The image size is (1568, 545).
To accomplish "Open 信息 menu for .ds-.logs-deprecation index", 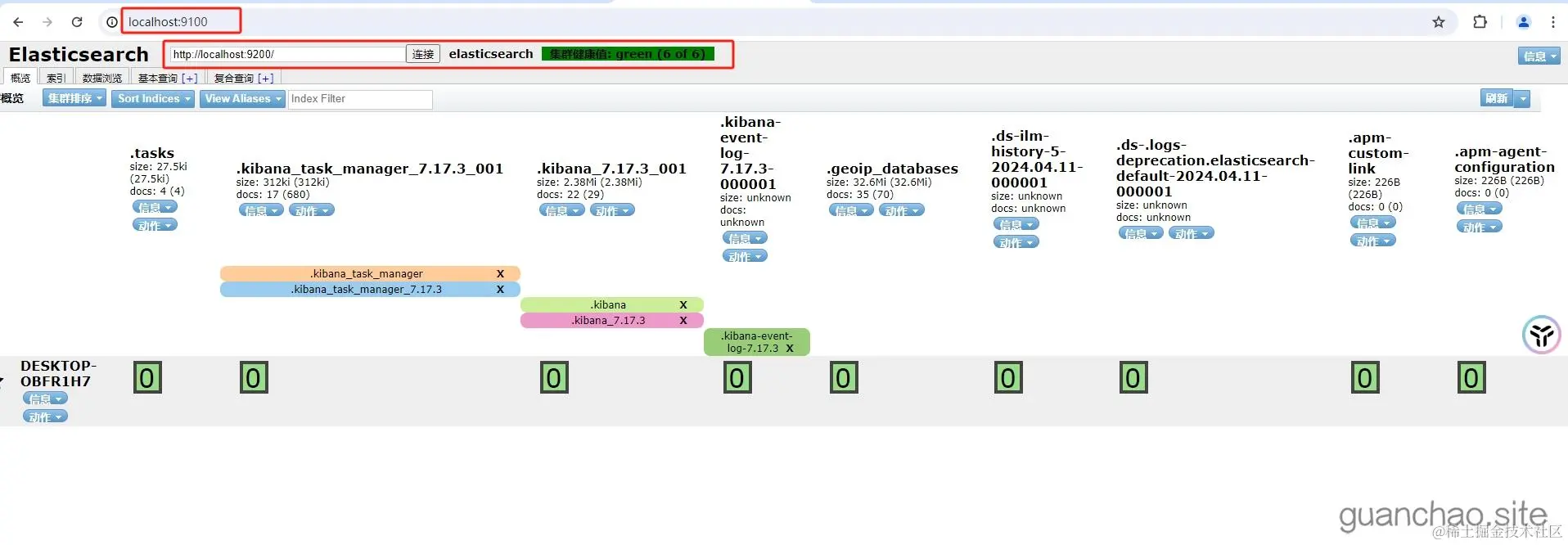I will coord(1141,233).
